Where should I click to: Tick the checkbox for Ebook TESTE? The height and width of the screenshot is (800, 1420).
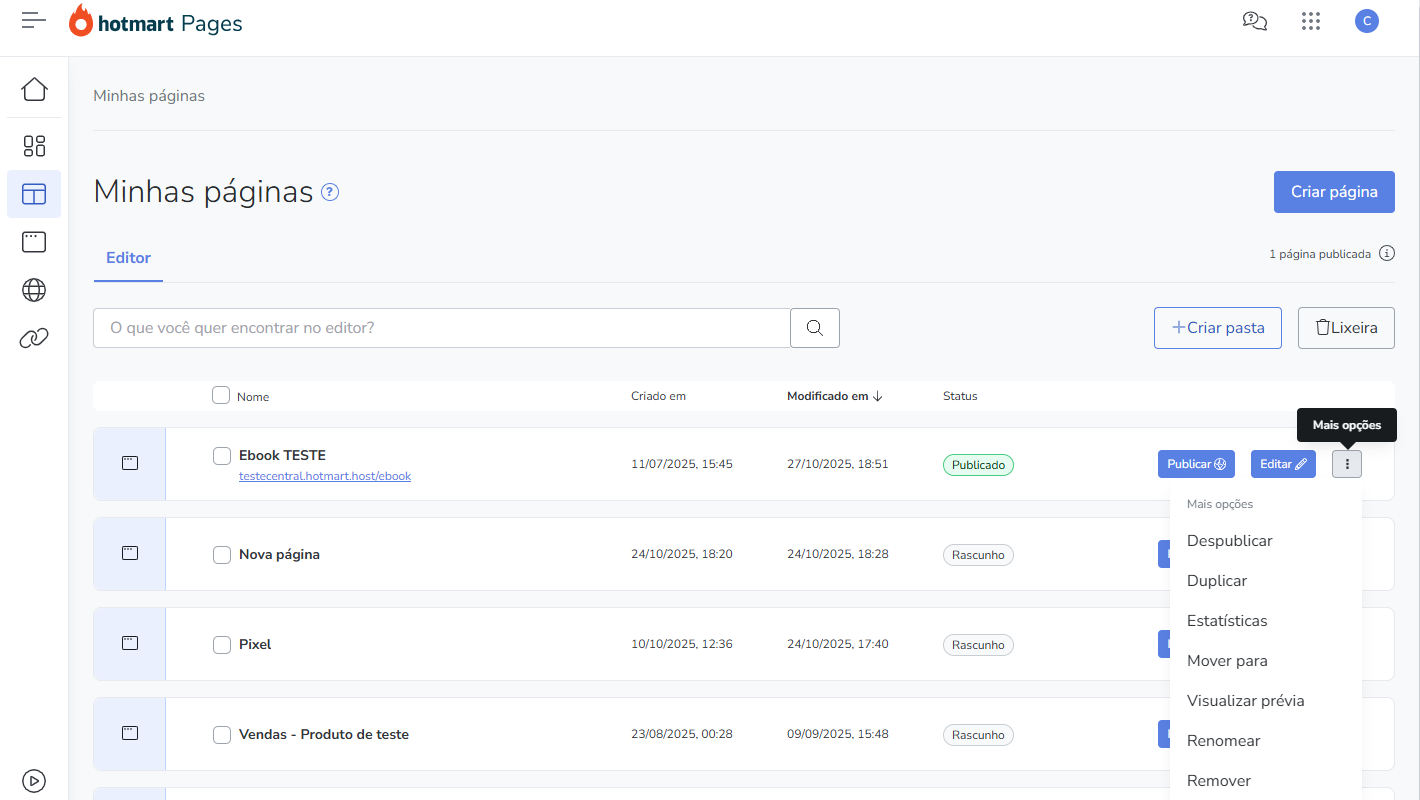222,456
